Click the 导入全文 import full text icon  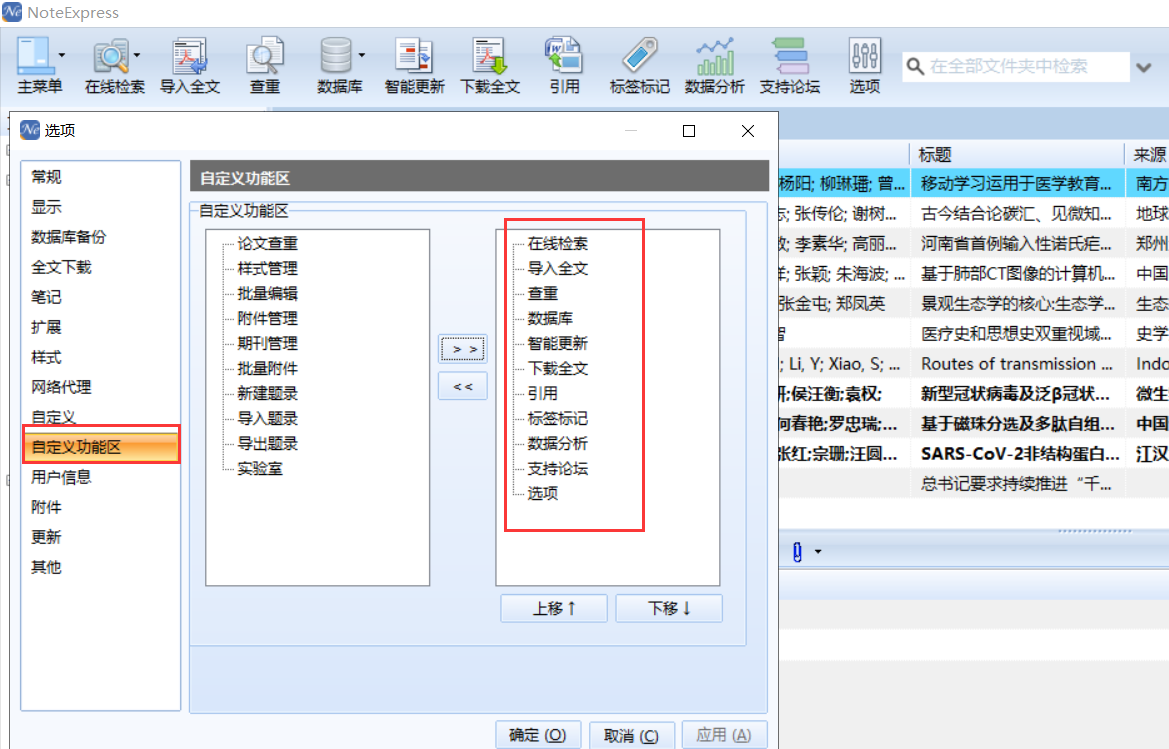click(189, 57)
